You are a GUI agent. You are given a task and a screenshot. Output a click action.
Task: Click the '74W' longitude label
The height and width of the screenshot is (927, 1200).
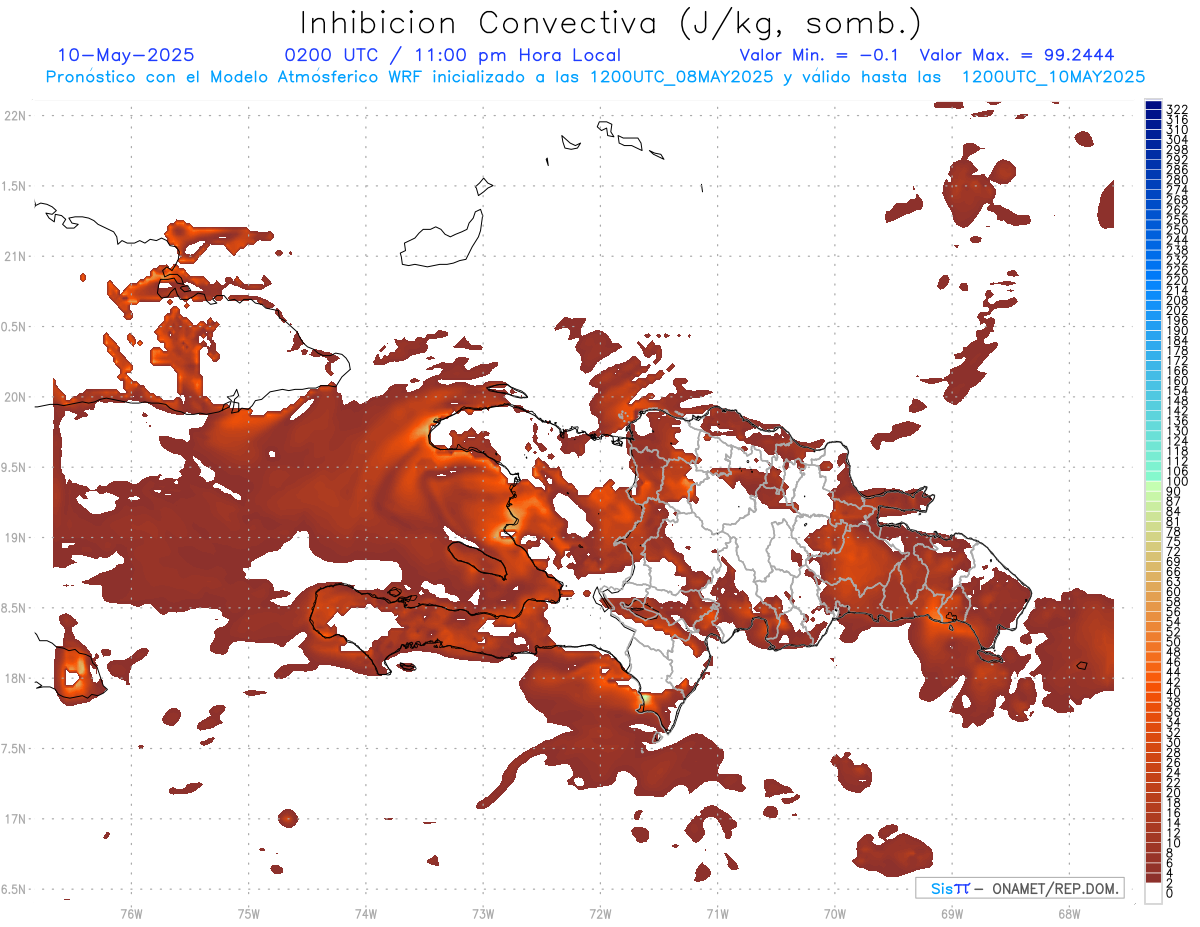tap(366, 913)
